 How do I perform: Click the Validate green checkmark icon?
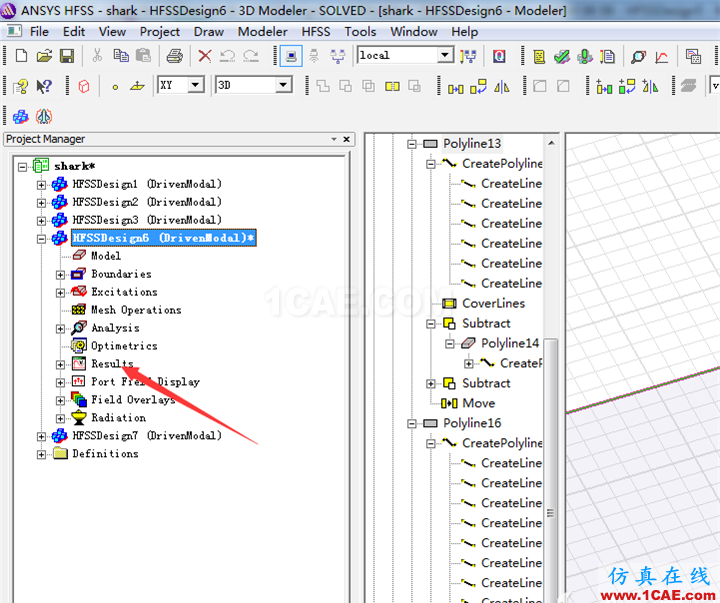pyautogui.click(x=562, y=56)
